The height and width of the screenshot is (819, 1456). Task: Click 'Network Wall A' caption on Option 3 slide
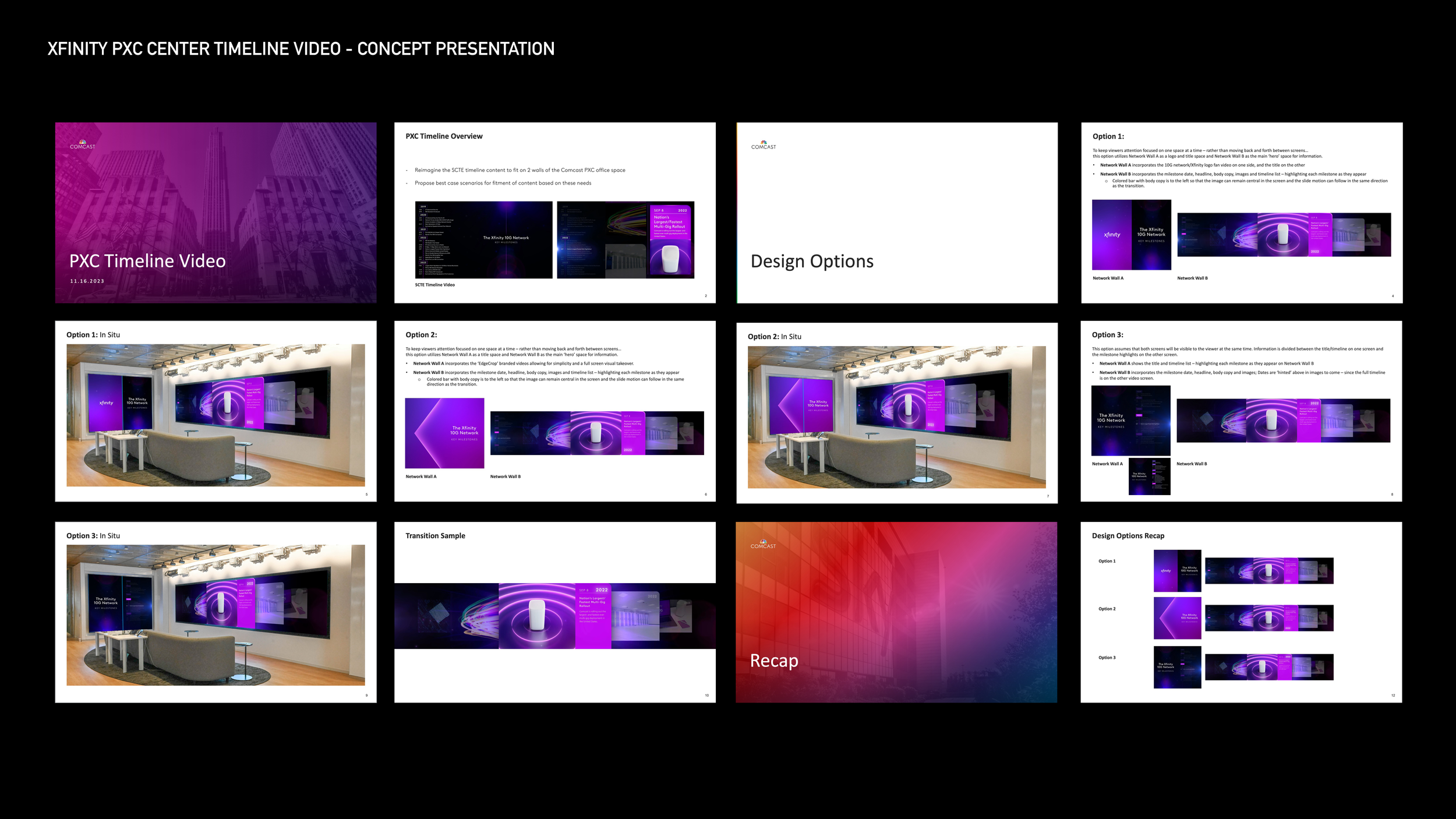(1107, 464)
